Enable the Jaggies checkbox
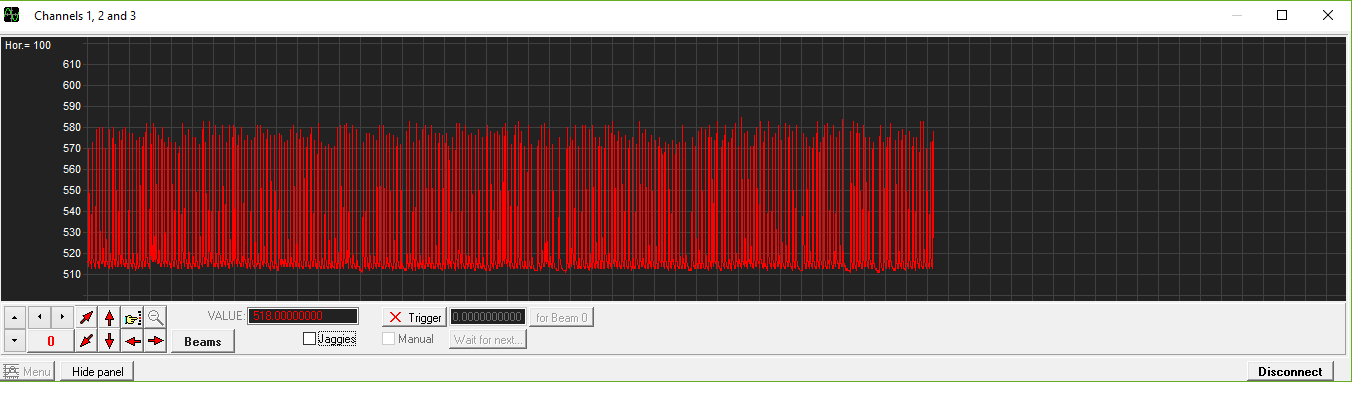This screenshot has height=404, width=1368. (x=310, y=339)
